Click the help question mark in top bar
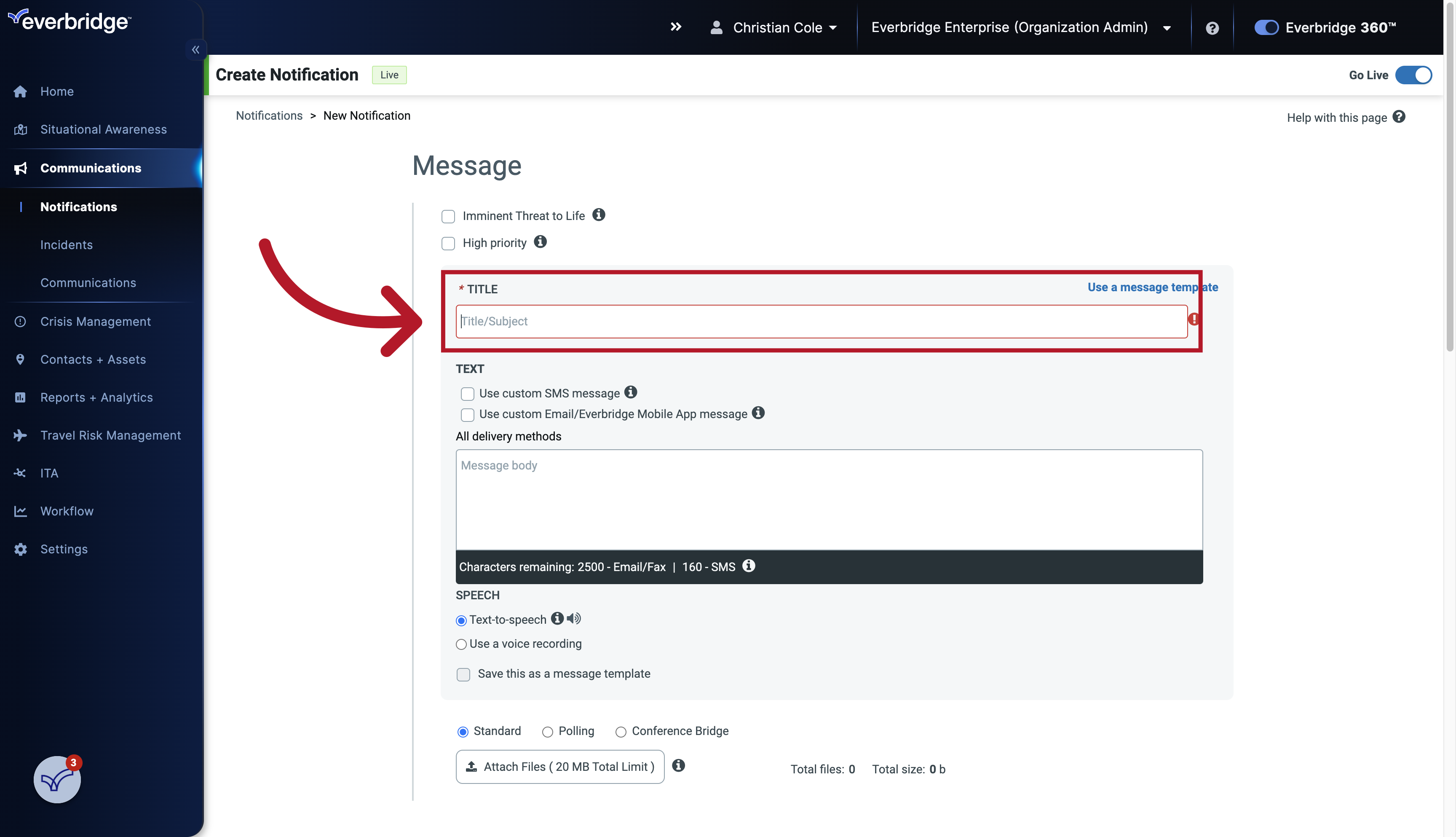The width and height of the screenshot is (1456, 837). pos(1212,27)
